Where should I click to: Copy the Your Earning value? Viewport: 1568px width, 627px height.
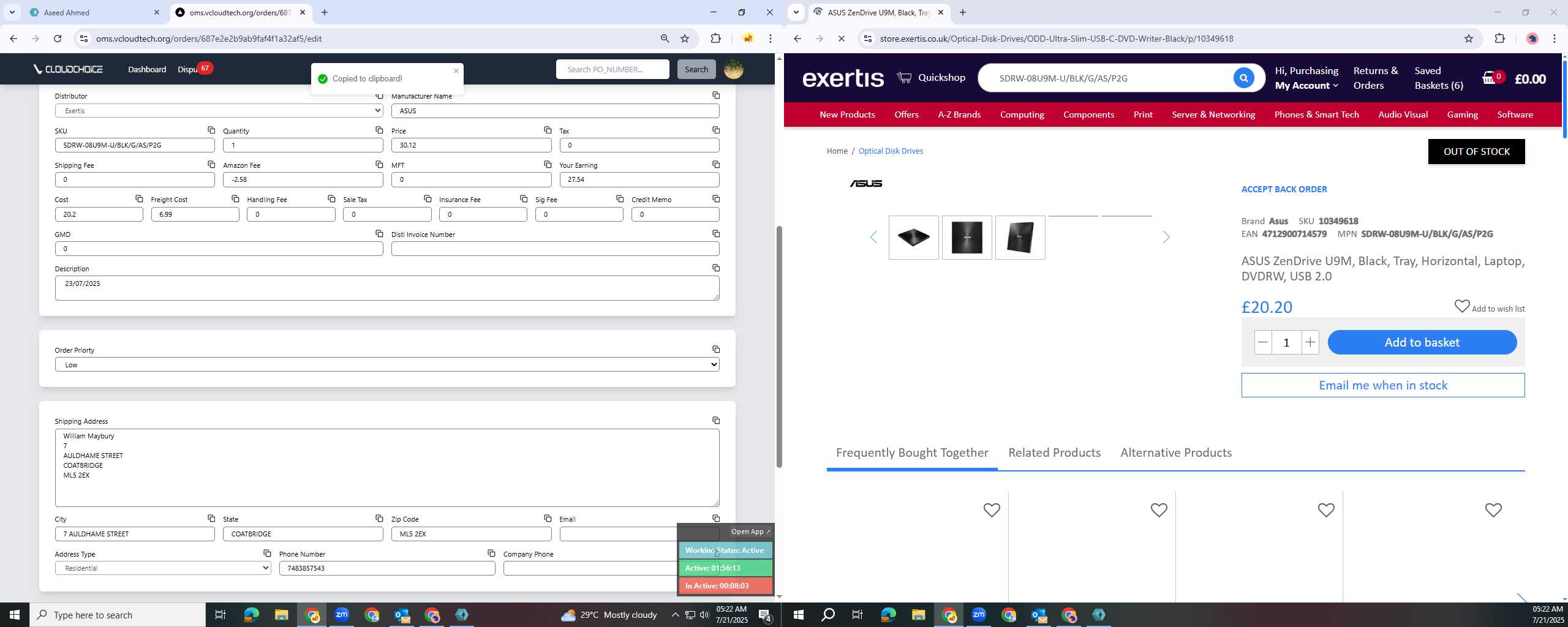pyautogui.click(x=716, y=164)
